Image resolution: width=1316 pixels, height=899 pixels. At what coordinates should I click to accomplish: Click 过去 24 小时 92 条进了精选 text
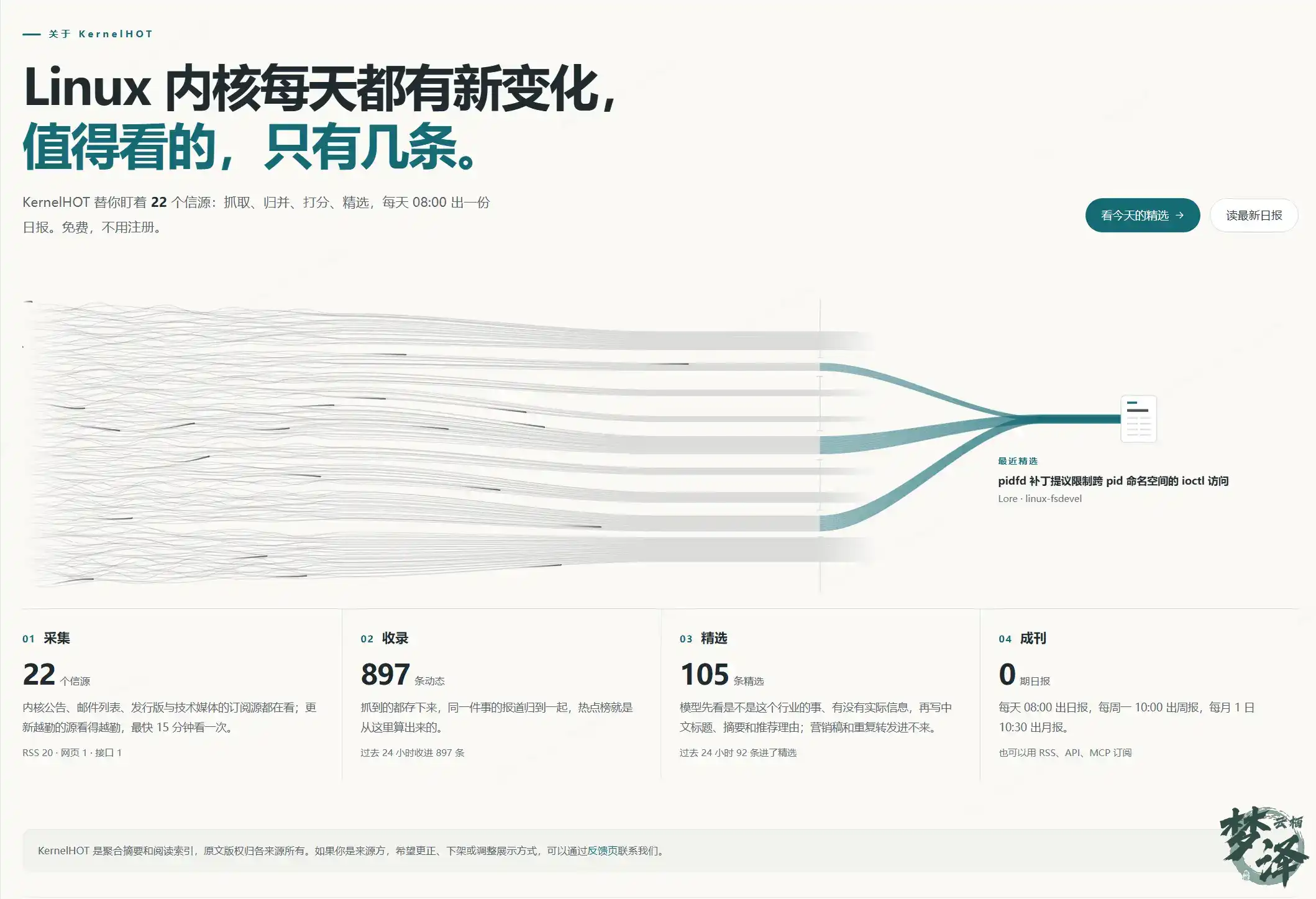[738, 752]
